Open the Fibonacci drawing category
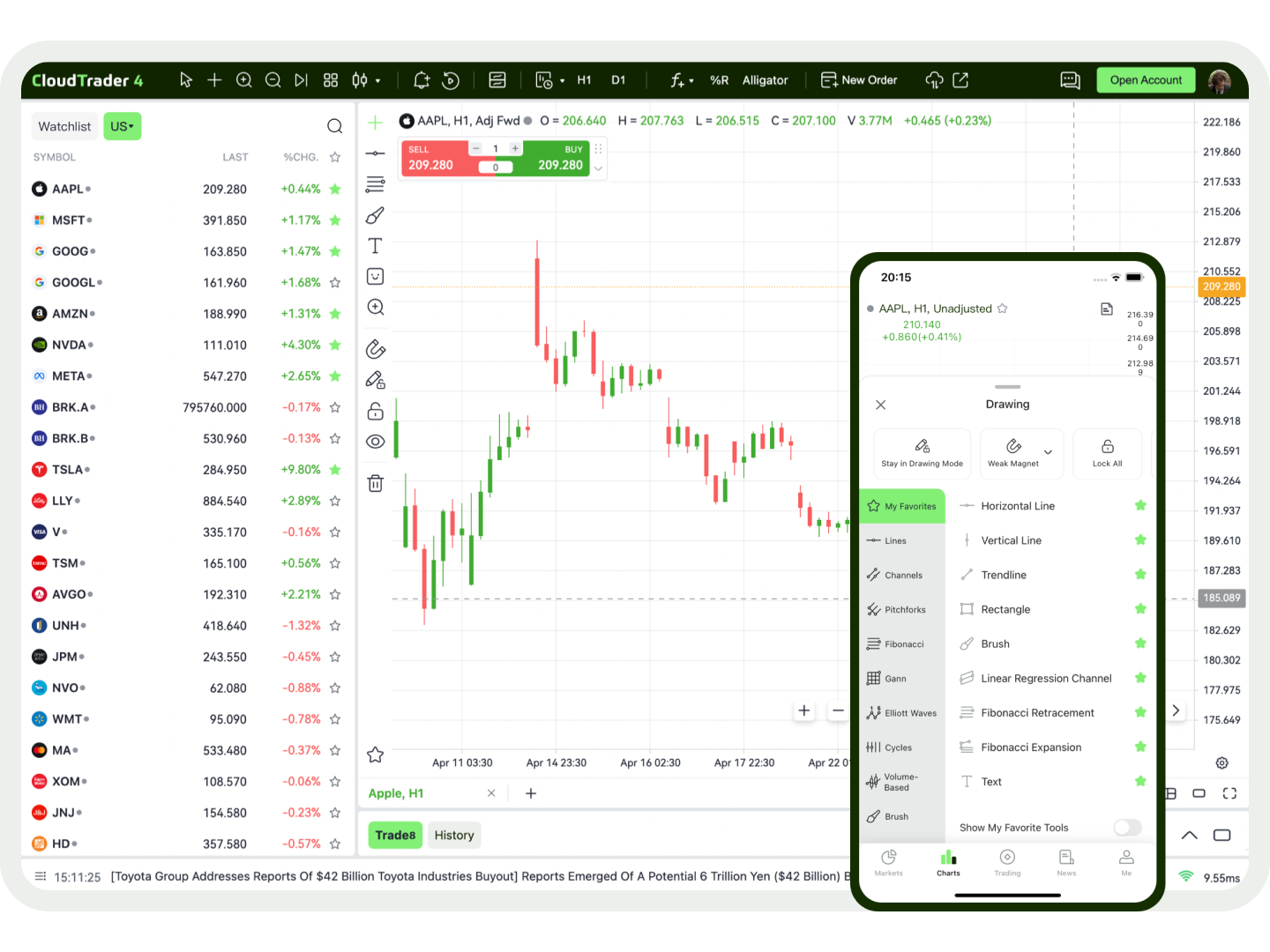The width and height of the screenshot is (1270, 952). (902, 644)
